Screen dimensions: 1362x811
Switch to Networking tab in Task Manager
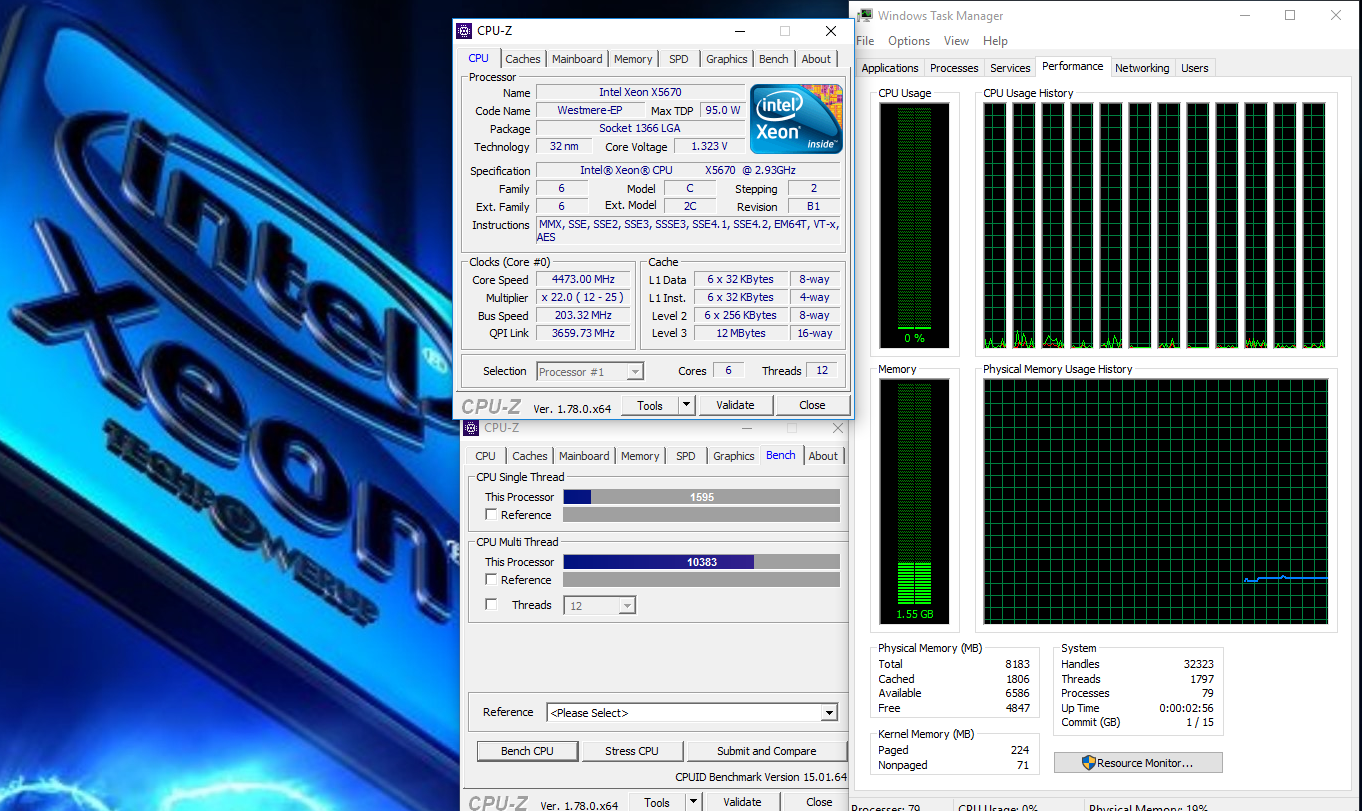tap(1142, 68)
